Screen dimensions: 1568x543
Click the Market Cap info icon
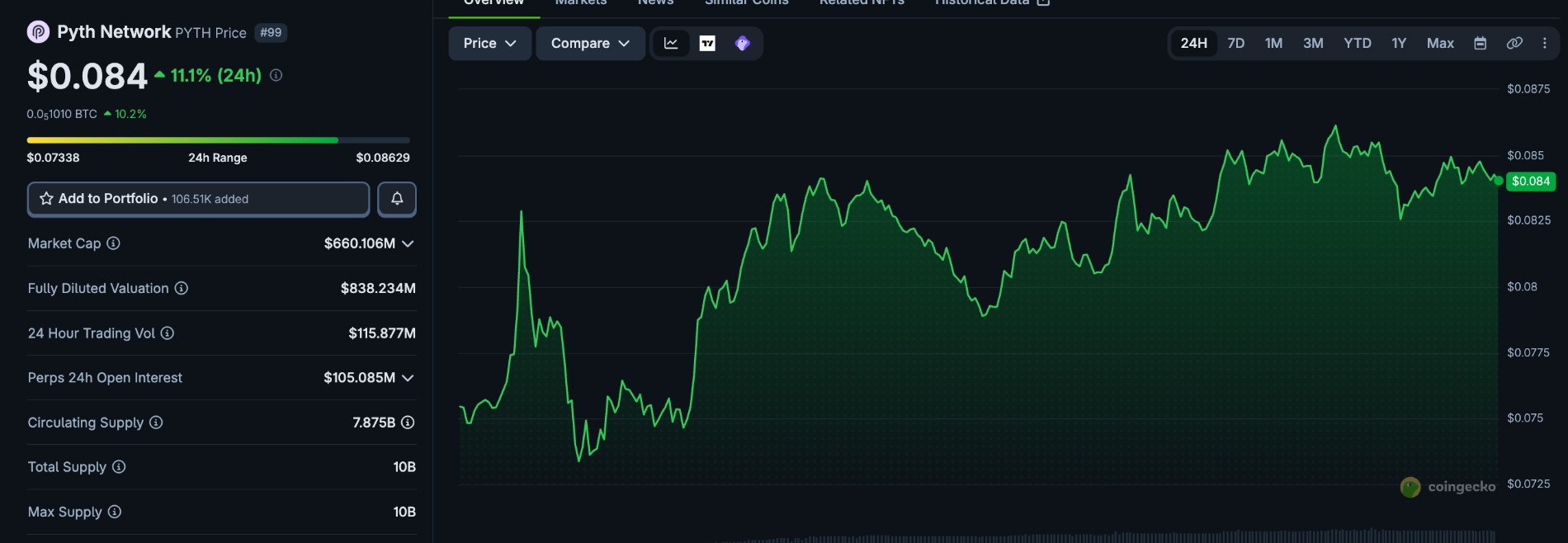coord(114,243)
